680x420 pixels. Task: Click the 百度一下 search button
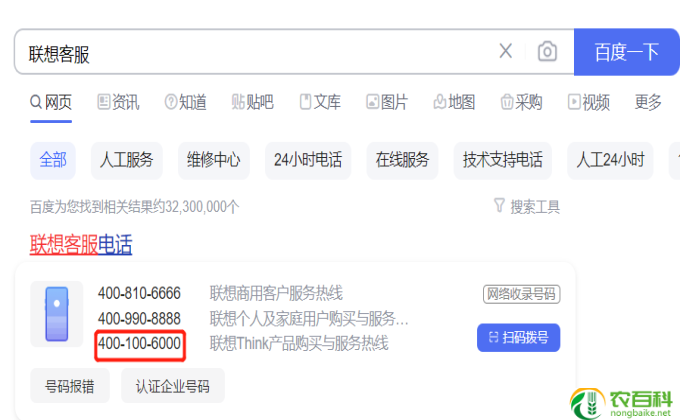pos(626,52)
